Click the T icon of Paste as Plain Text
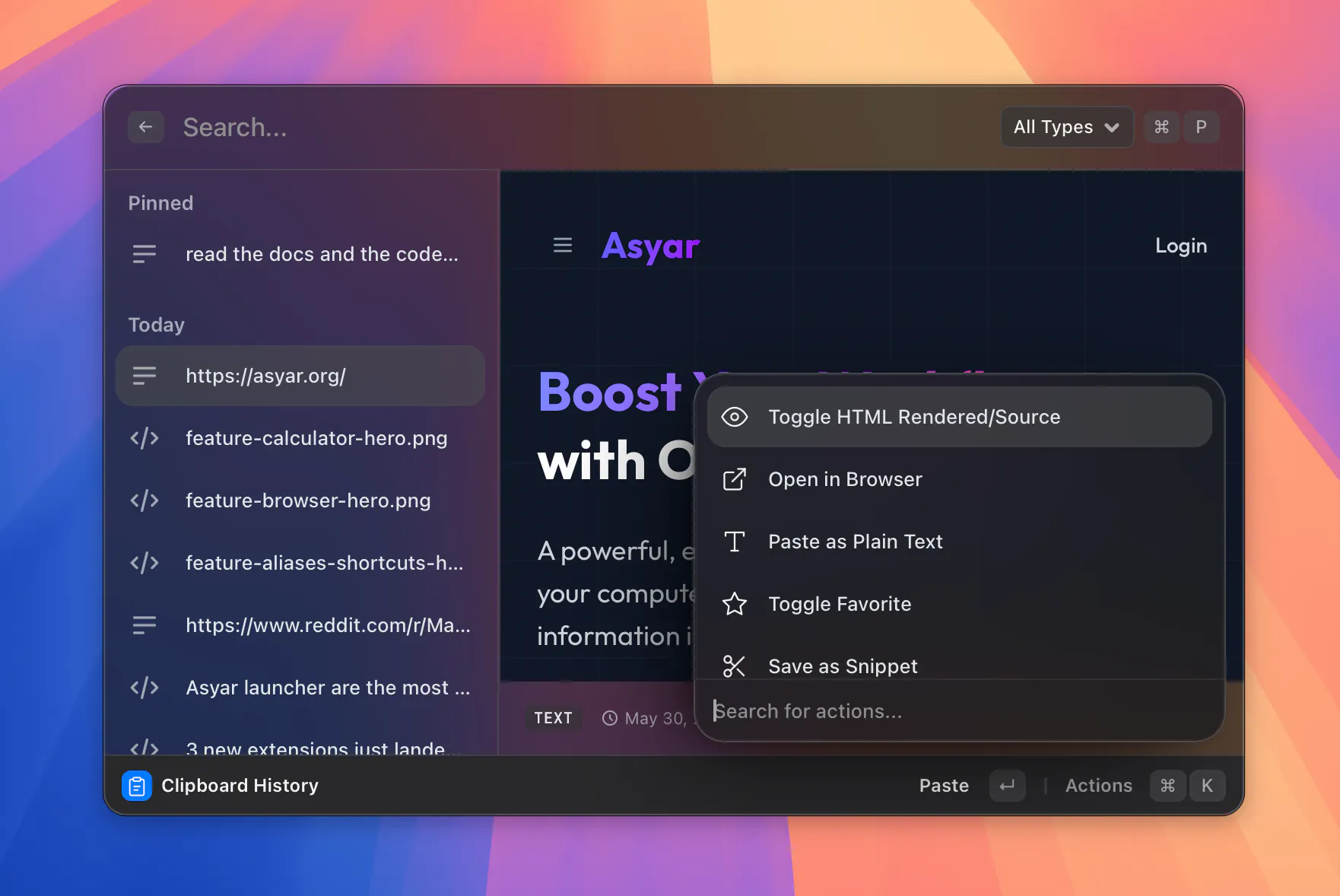 [735, 542]
